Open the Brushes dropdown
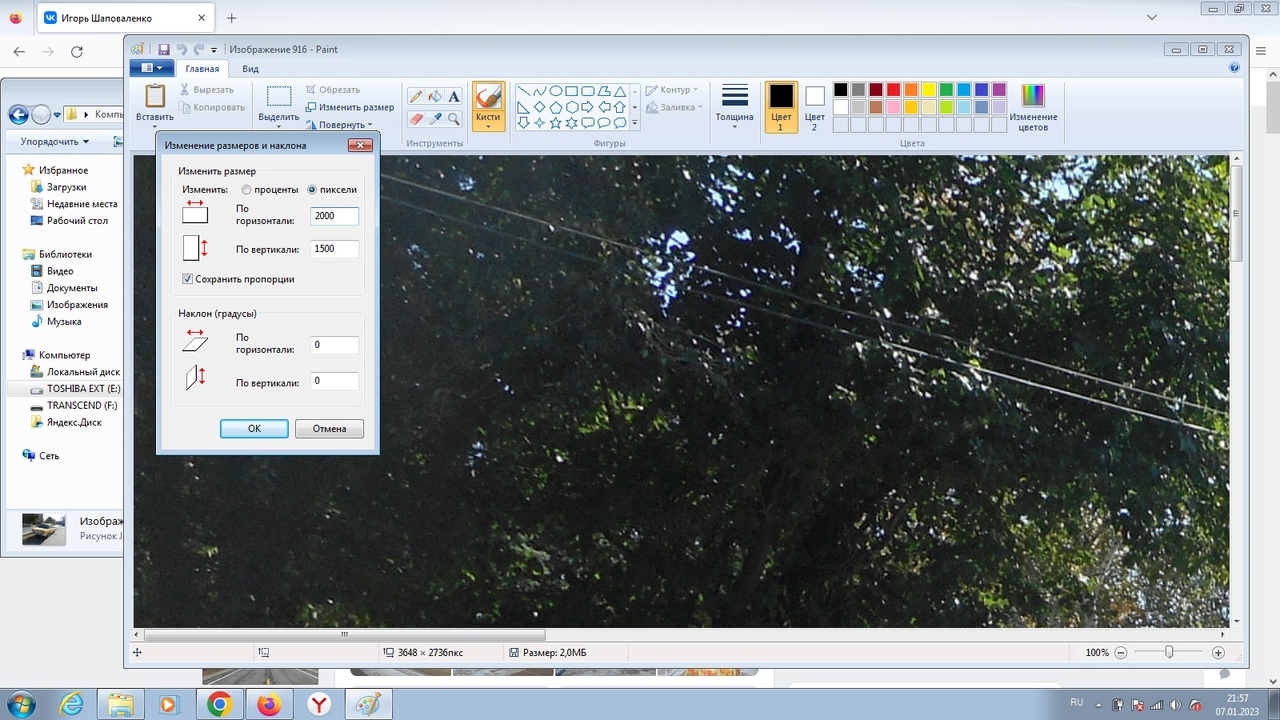 [488, 125]
